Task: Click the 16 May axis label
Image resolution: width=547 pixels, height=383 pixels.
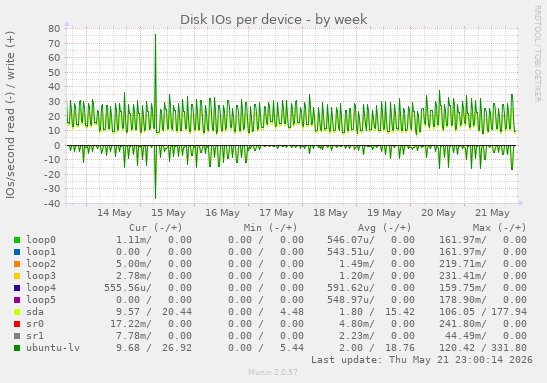Action: tap(223, 213)
